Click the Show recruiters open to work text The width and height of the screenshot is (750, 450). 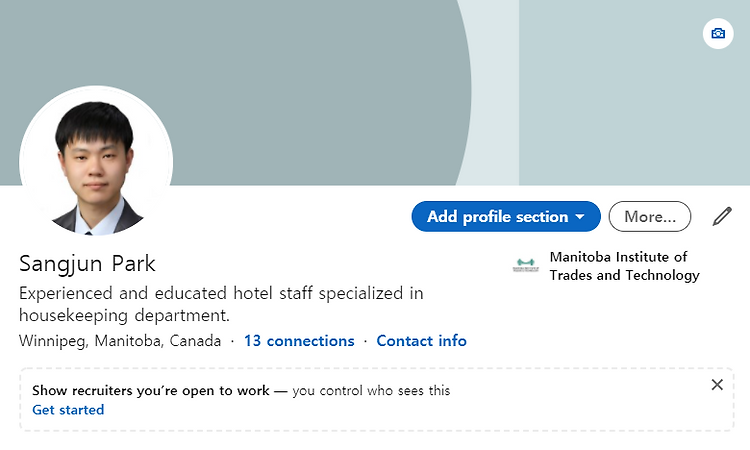(x=151, y=390)
